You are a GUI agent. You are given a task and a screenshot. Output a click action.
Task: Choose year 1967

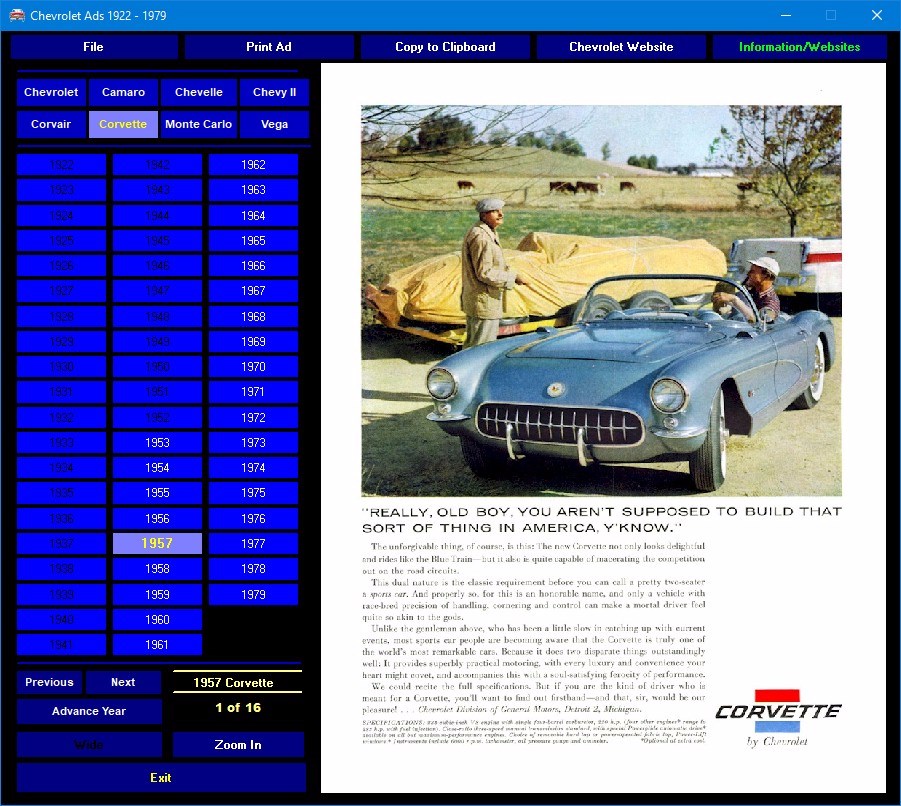coord(253,291)
